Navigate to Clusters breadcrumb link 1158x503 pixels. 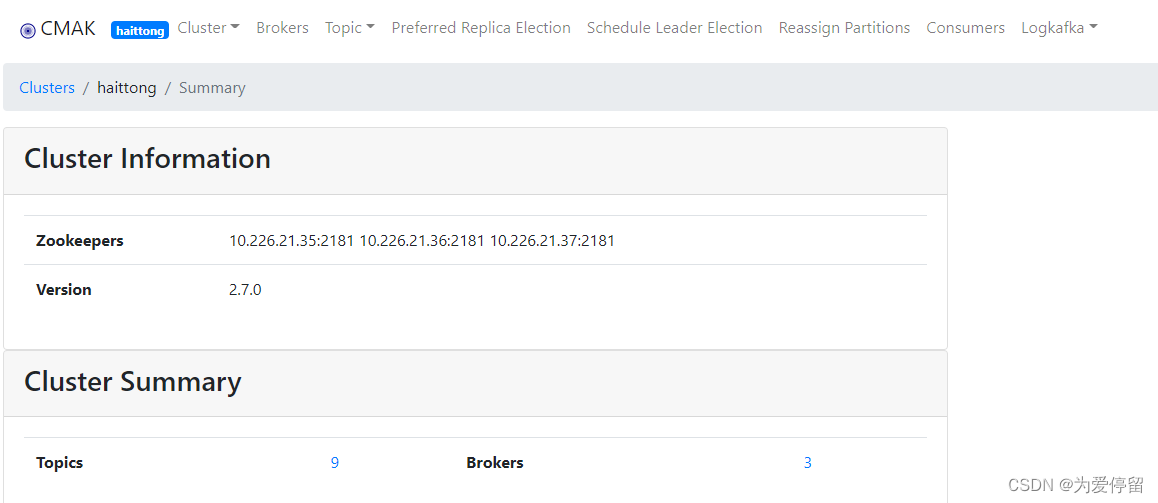tap(47, 88)
